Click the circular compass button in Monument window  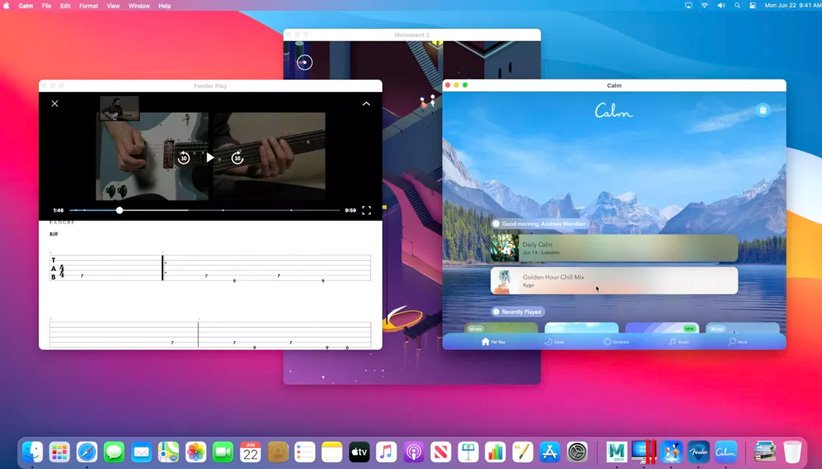tap(304, 62)
